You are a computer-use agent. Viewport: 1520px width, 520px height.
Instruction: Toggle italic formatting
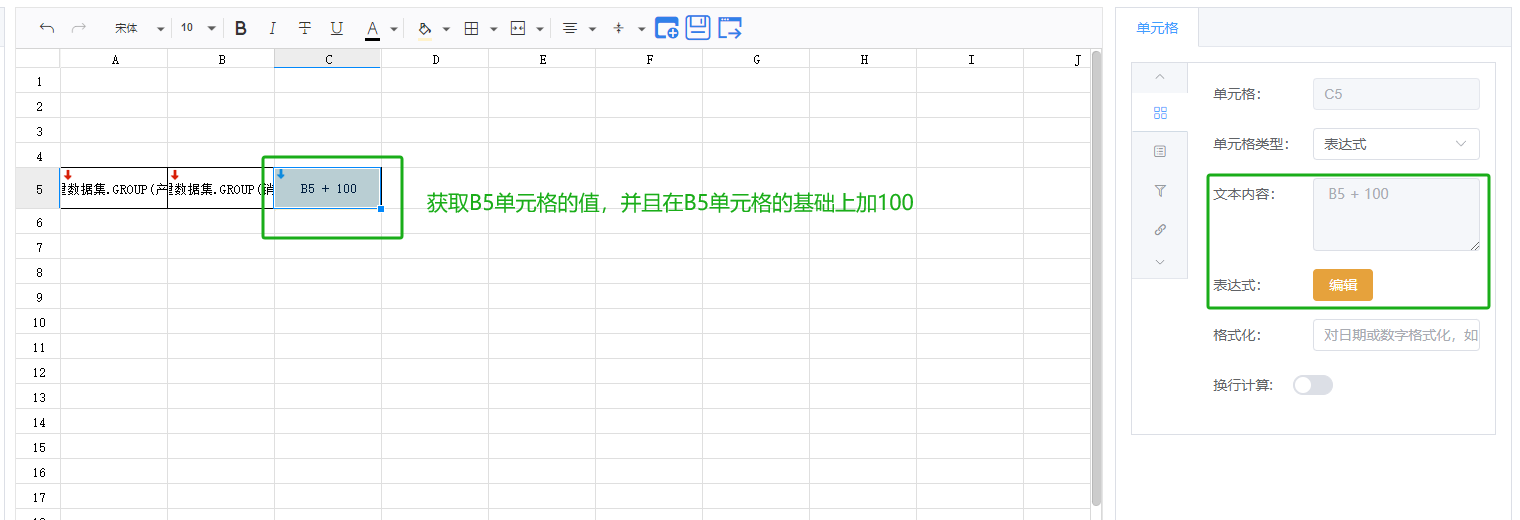(x=272, y=28)
